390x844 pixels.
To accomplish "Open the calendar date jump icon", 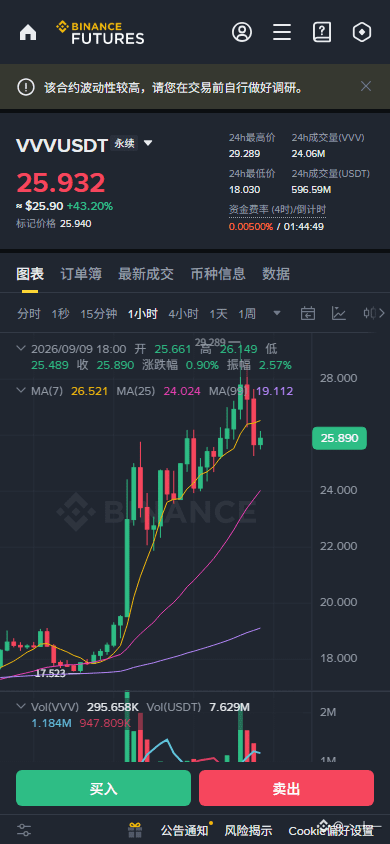I will pyautogui.click(x=308, y=313).
